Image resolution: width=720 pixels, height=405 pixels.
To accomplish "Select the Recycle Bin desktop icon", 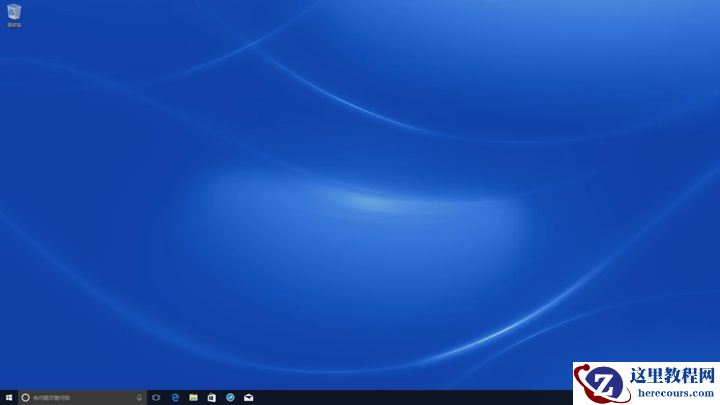I will pyautogui.click(x=14, y=15).
